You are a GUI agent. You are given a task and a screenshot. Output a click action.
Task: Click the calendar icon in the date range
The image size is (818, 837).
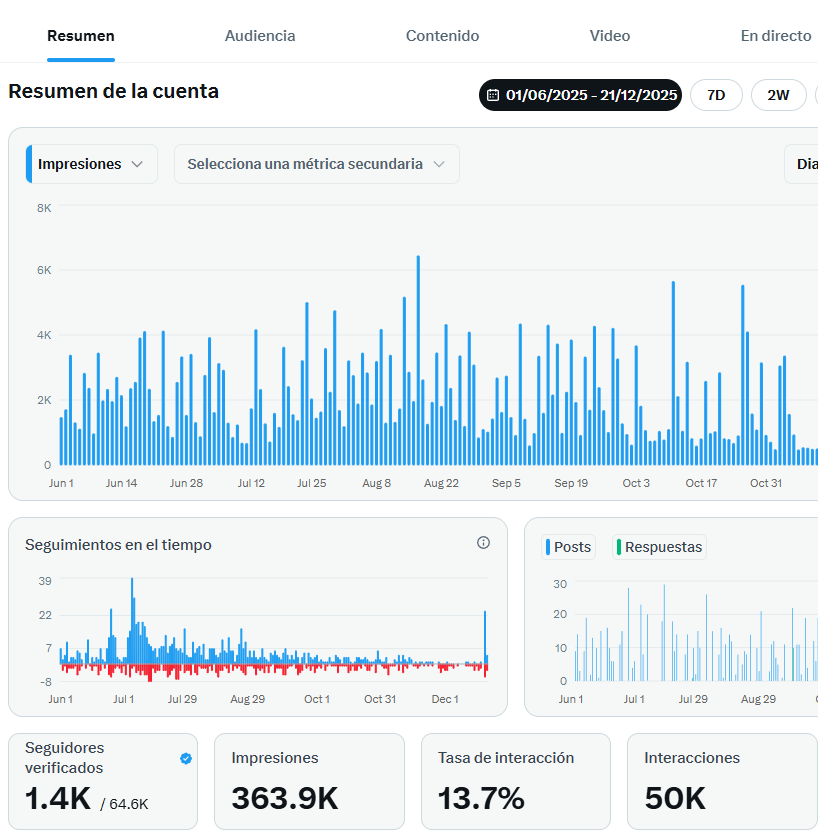(493, 96)
